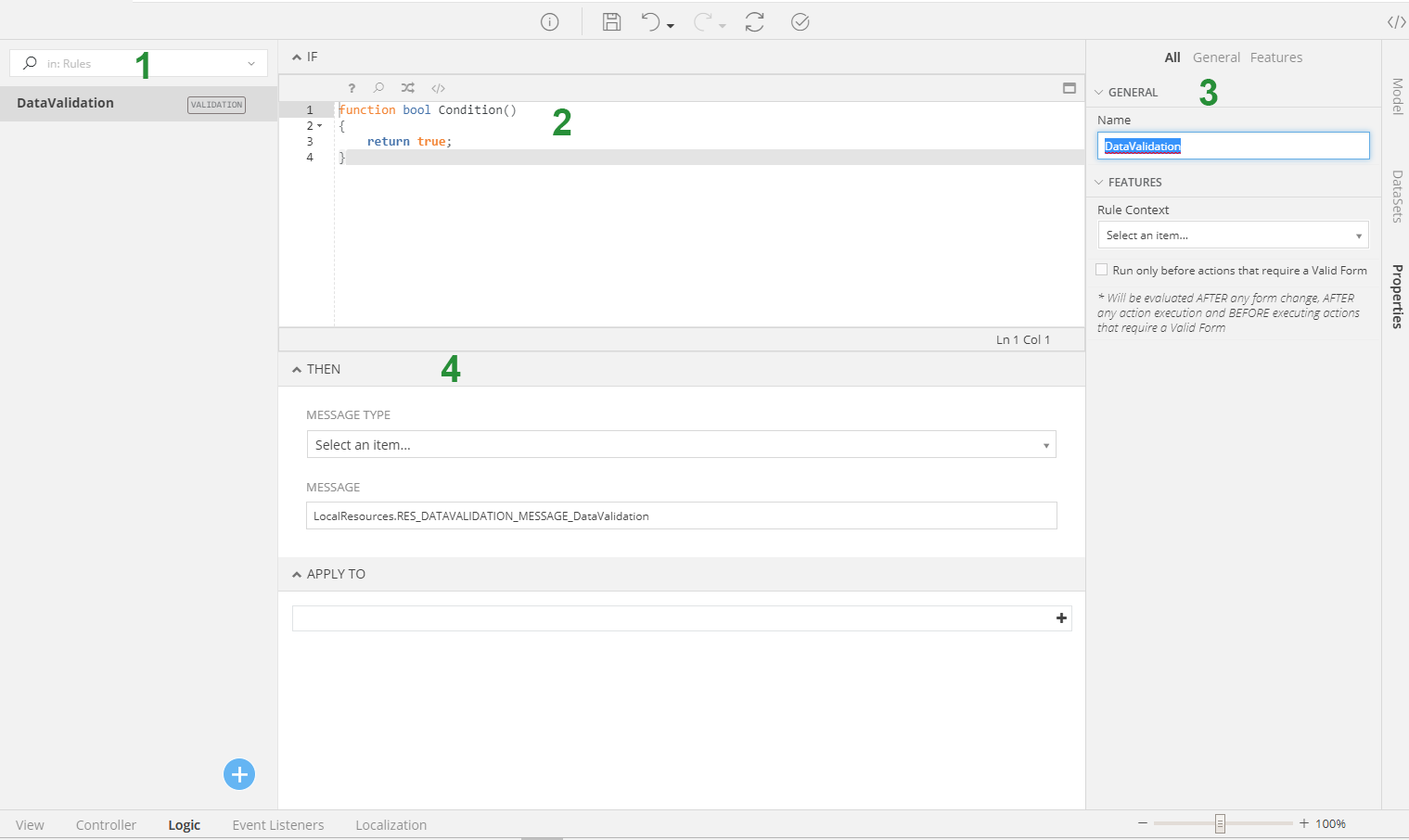The height and width of the screenshot is (840, 1409).
Task: Collapse the APPLY TO section
Action: (x=297, y=575)
